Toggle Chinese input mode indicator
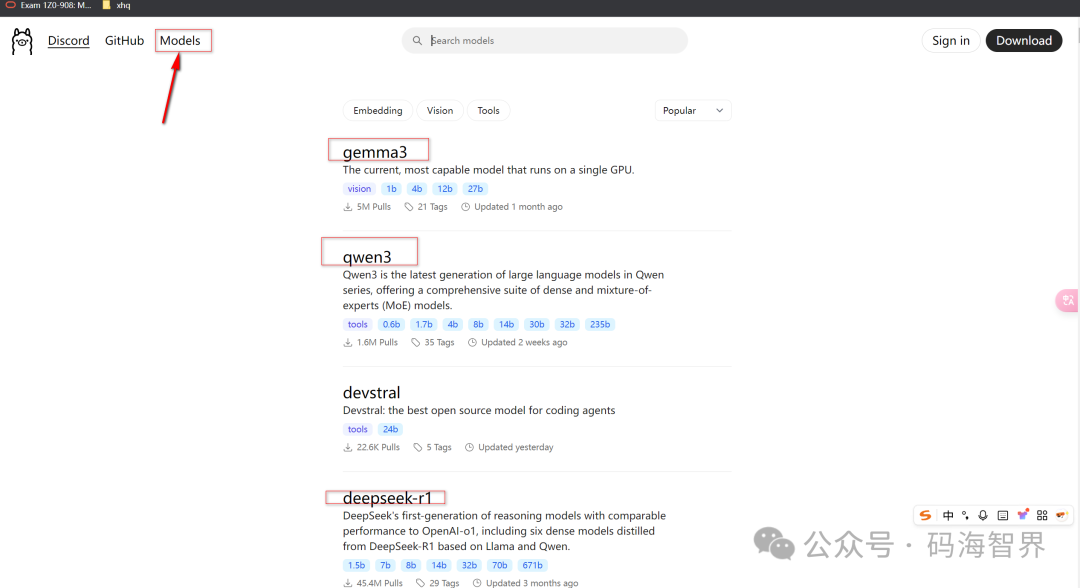The height and width of the screenshot is (588, 1080). coord(948,515)
